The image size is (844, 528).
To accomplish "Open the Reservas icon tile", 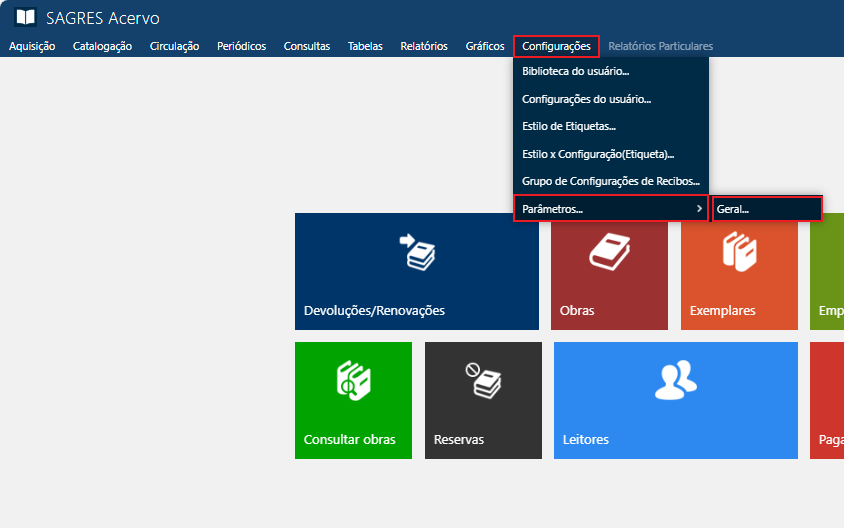I will pyautogui.click(x=483, y=381).
